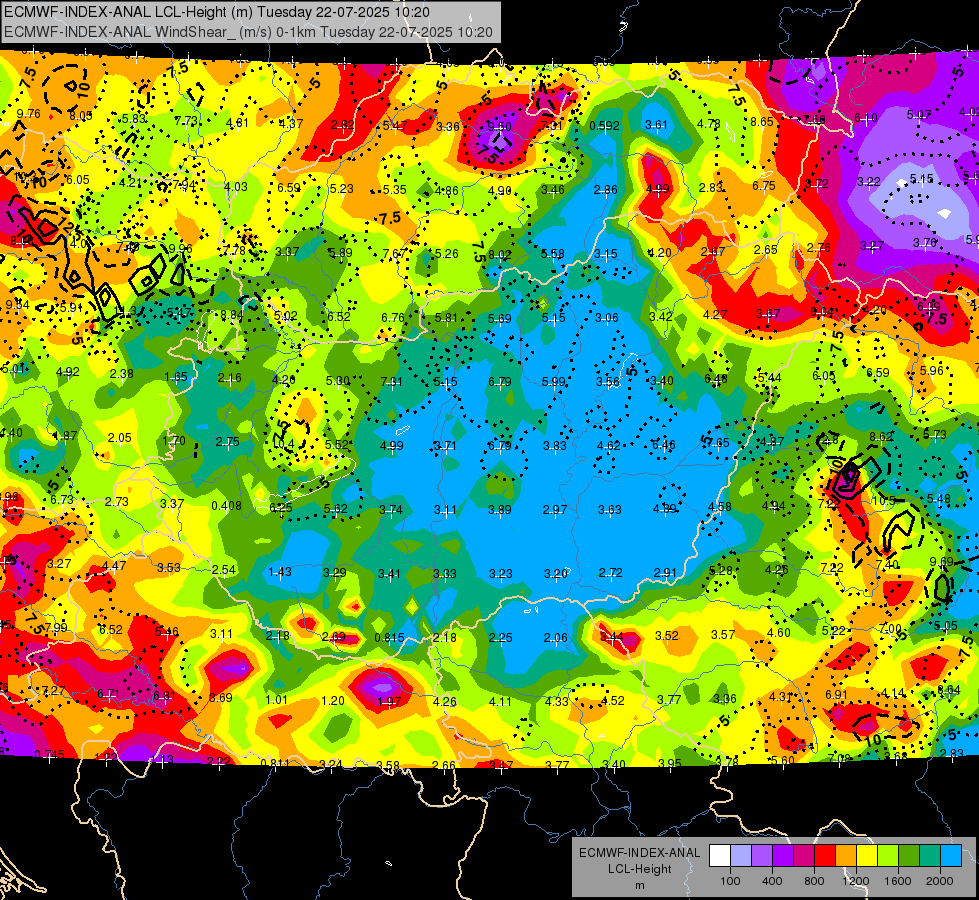Screen dimensions: 979x900
Task: Click the orange legend color swatch
Action: pos(846,856)
